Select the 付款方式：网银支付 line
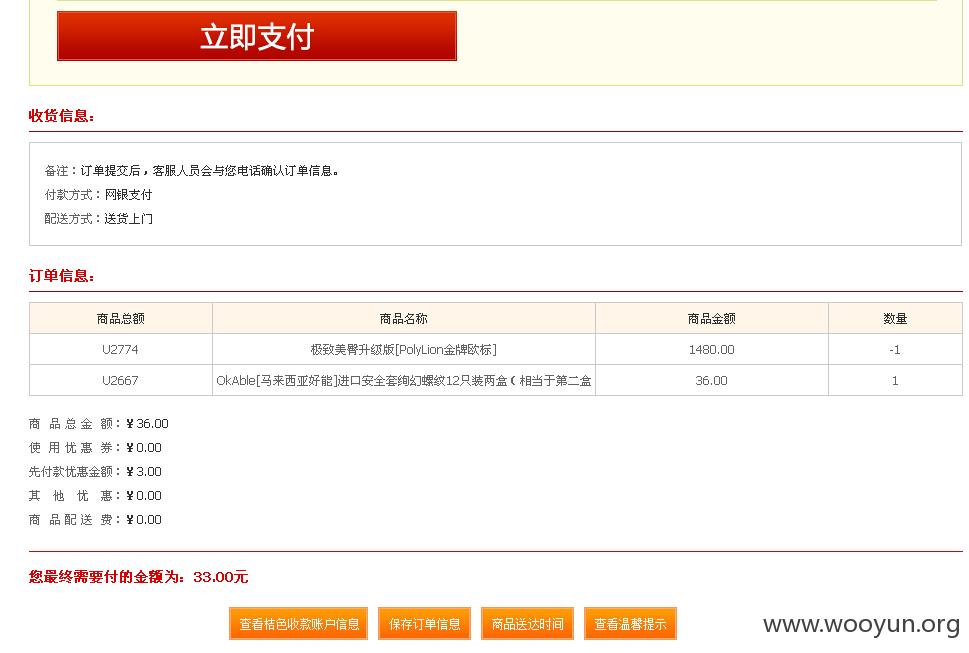969x653 pixels. click(98, 195)
